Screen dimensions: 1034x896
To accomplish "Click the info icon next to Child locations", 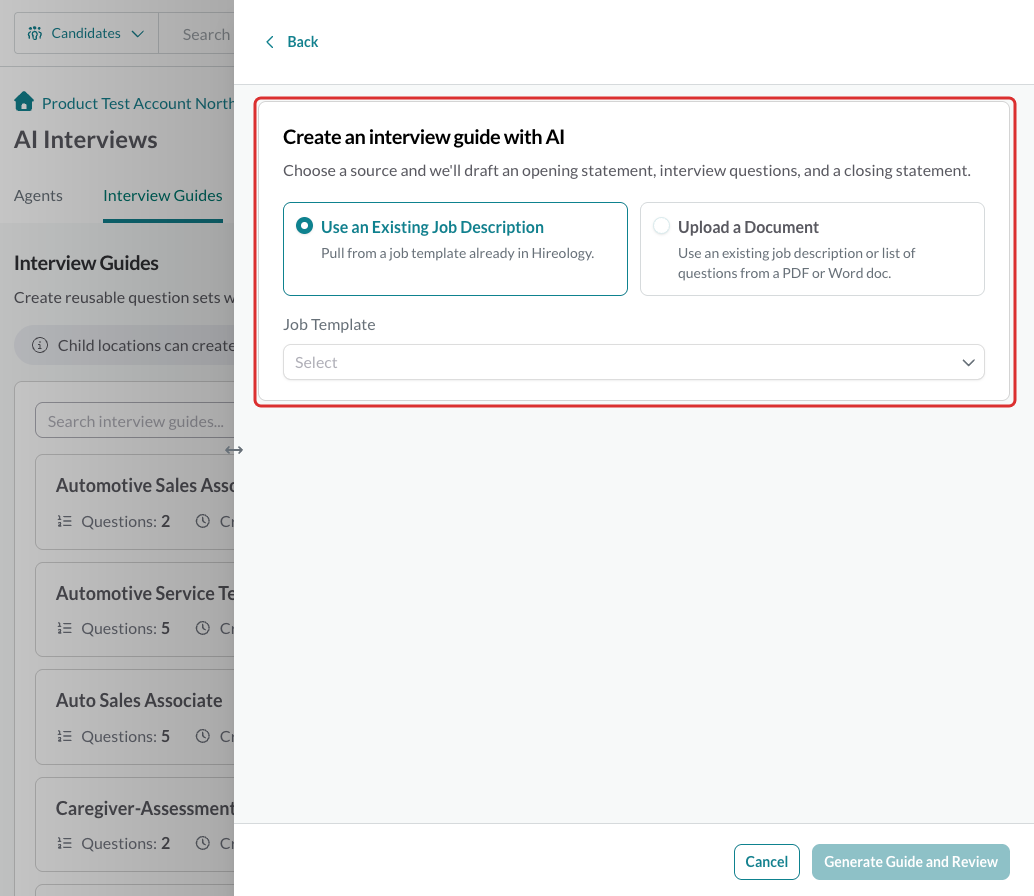I will pos(40,345).
